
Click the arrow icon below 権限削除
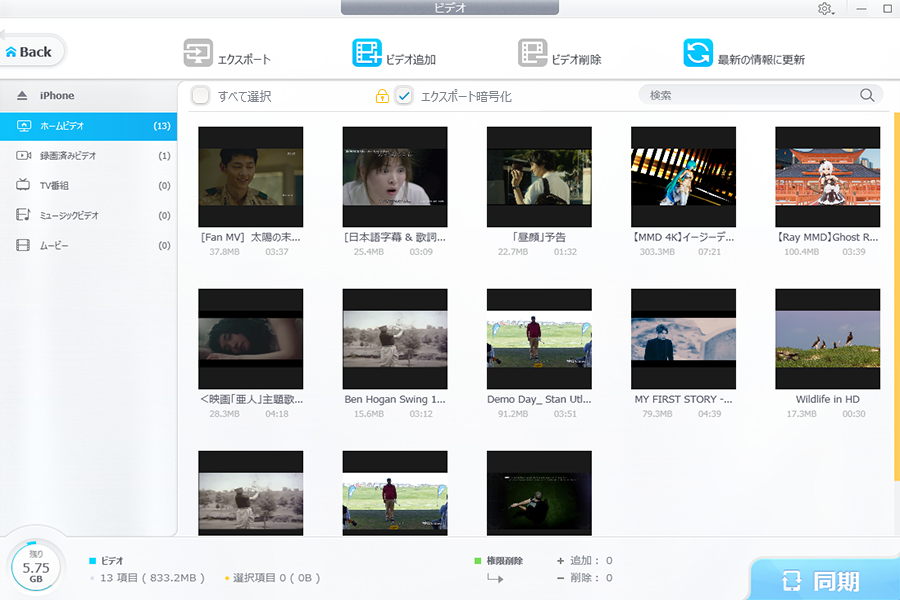pos(495,578)
